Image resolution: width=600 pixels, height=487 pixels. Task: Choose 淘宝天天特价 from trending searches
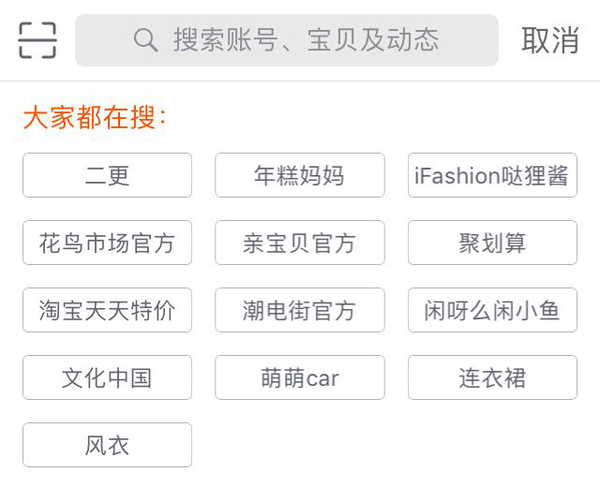click(107, 310)
